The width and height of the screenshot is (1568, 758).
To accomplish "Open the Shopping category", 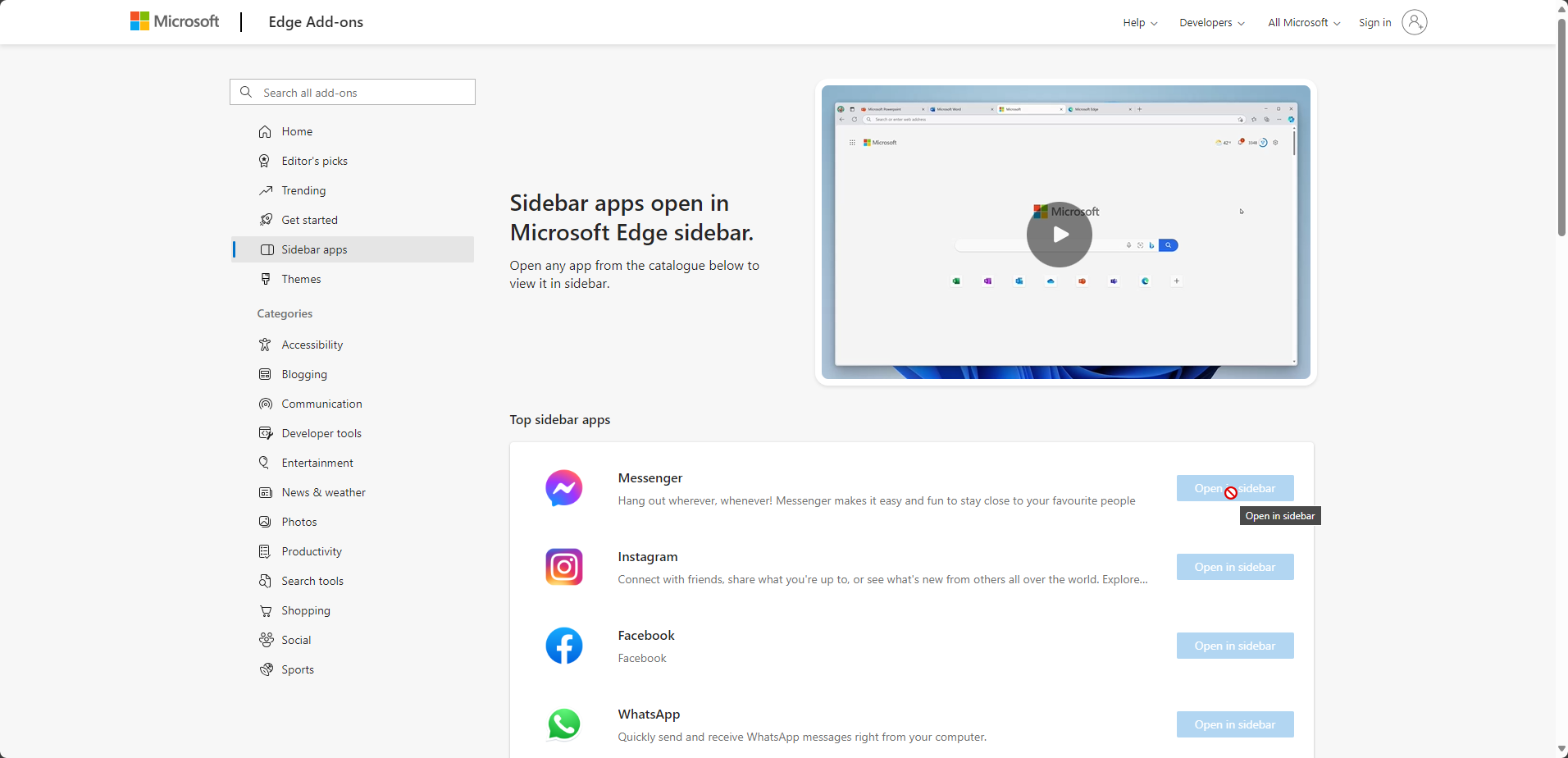I will click(x=353, y=610).
